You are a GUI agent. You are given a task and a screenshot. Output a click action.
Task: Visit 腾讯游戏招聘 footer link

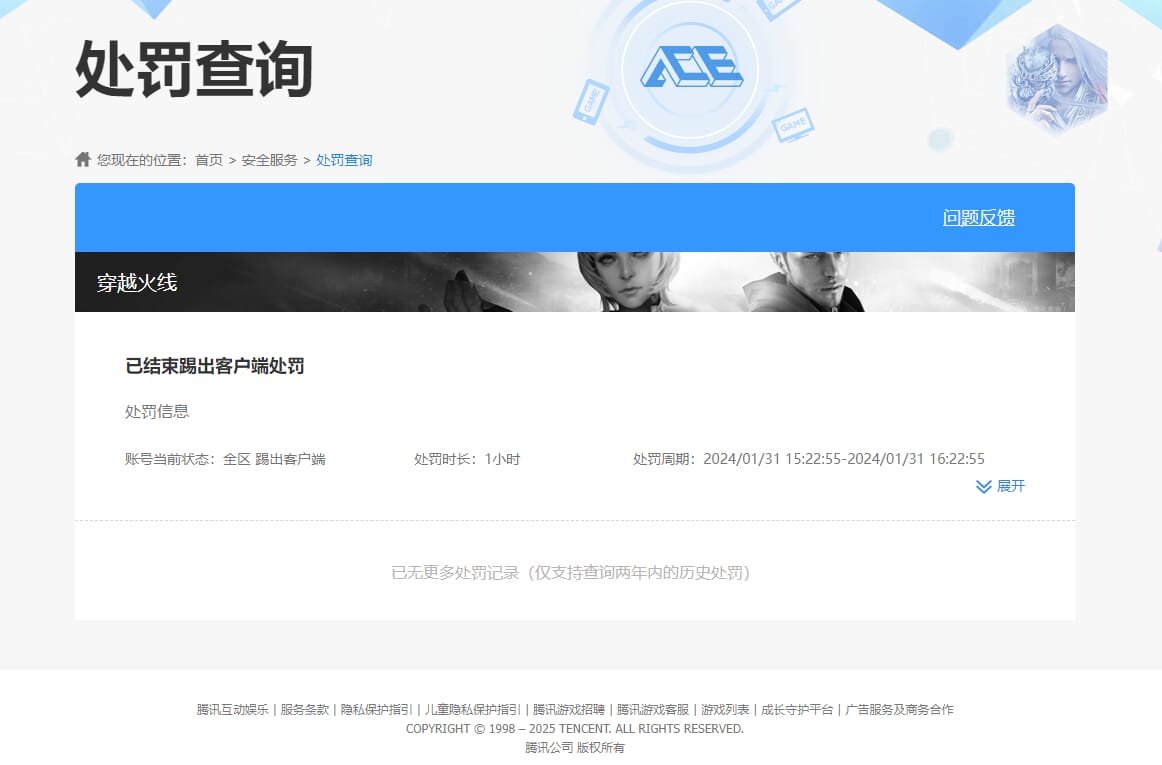[568, 710]
